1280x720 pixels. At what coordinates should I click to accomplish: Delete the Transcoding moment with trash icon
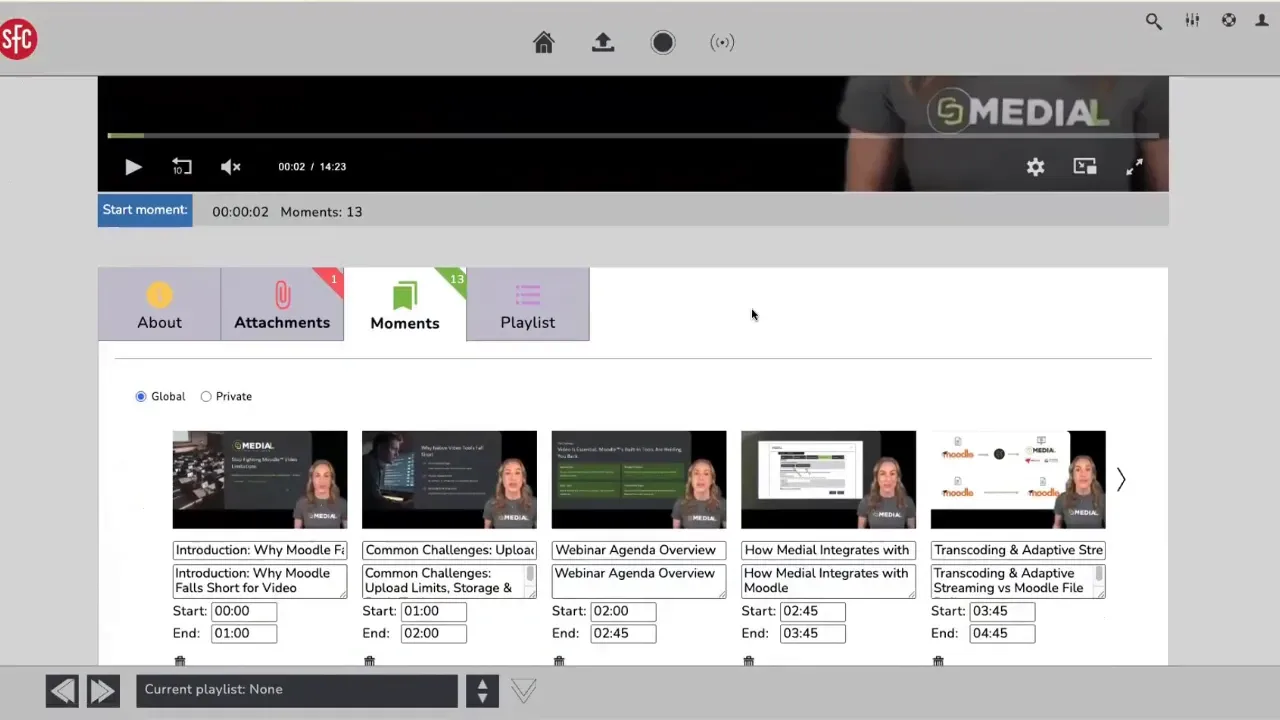click(938, 661)
